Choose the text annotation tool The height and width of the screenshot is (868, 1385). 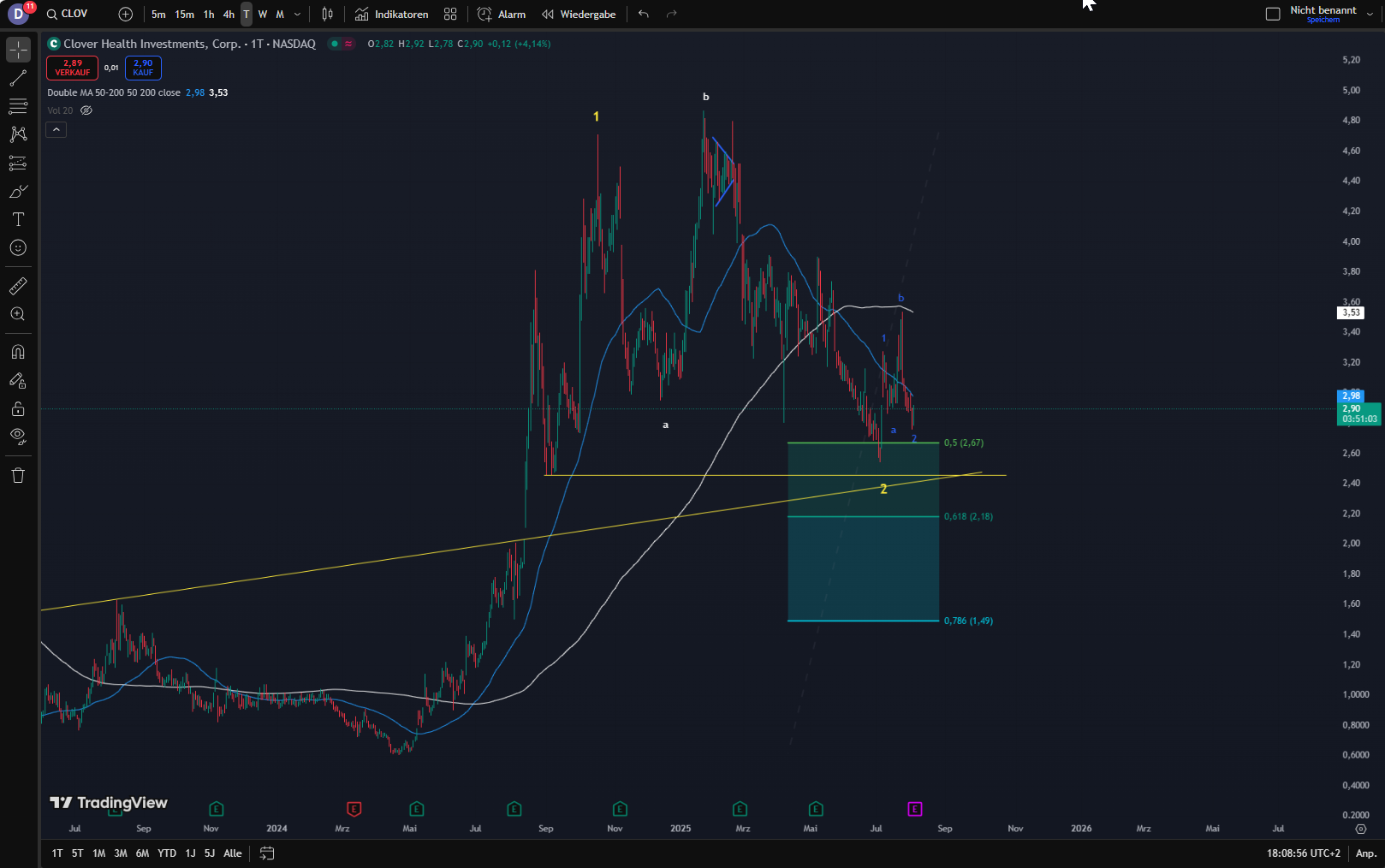tap(18, 220)
